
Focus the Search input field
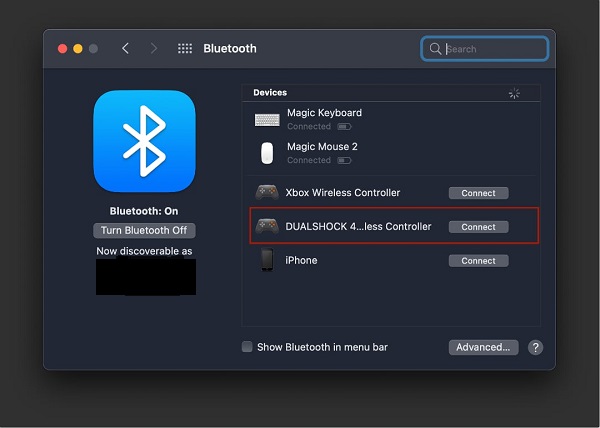[484, 49]
